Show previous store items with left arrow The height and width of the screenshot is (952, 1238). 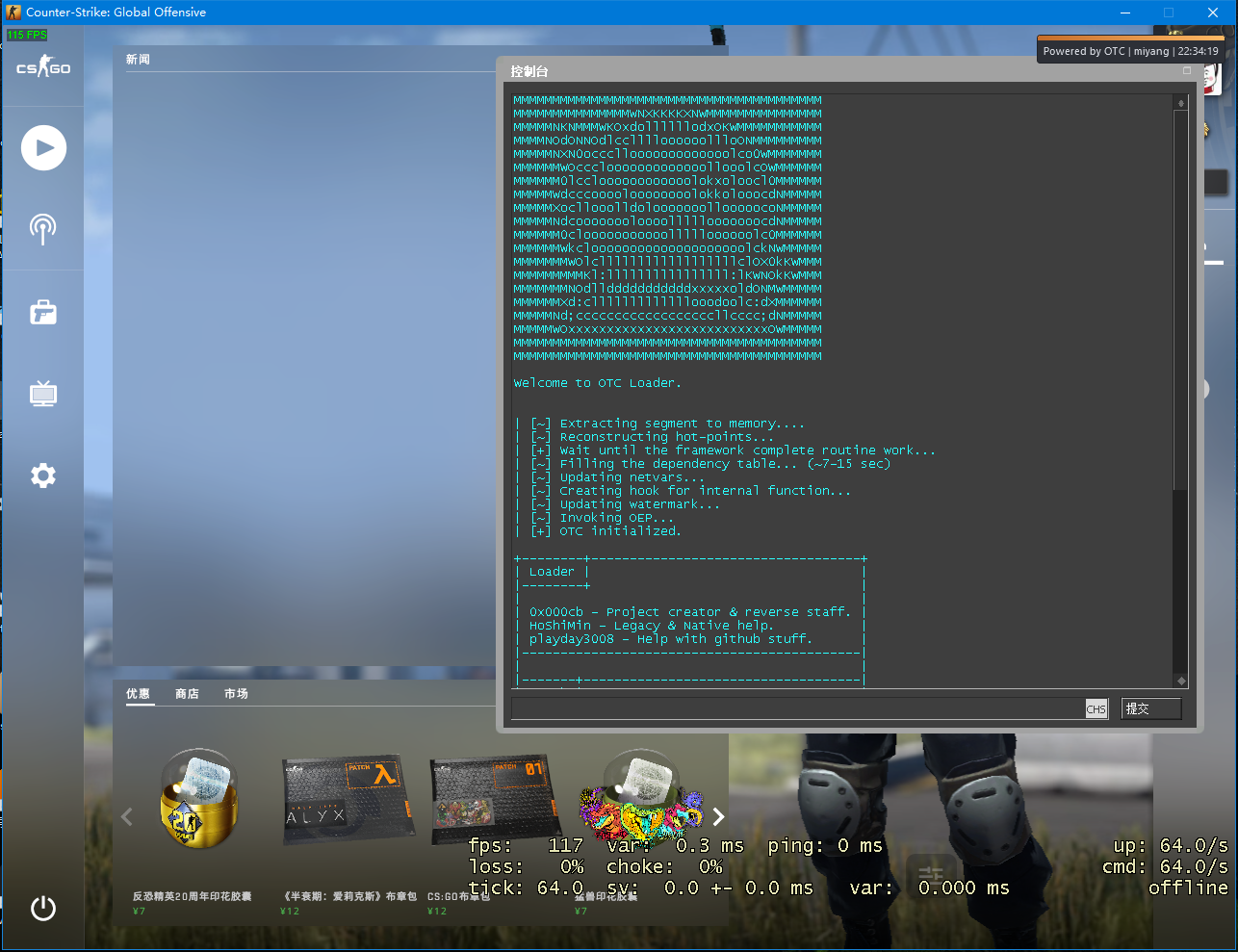point(127,816)
